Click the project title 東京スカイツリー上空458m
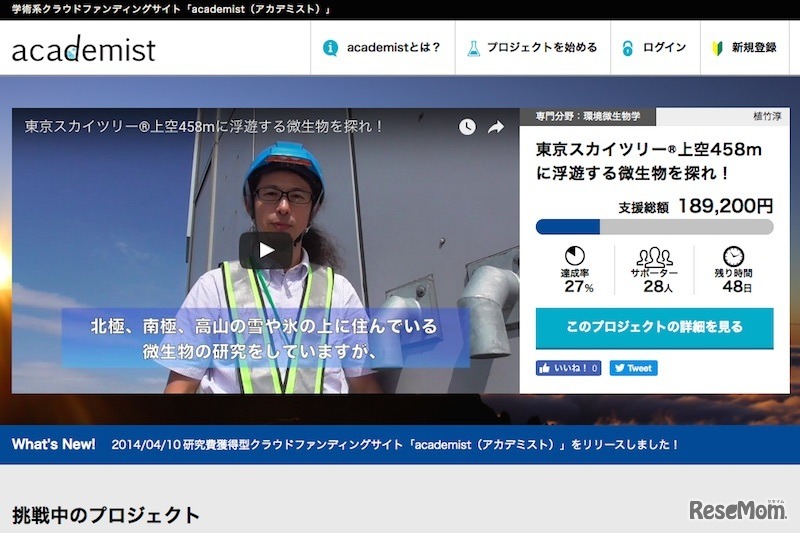 [x=649, y=161]
